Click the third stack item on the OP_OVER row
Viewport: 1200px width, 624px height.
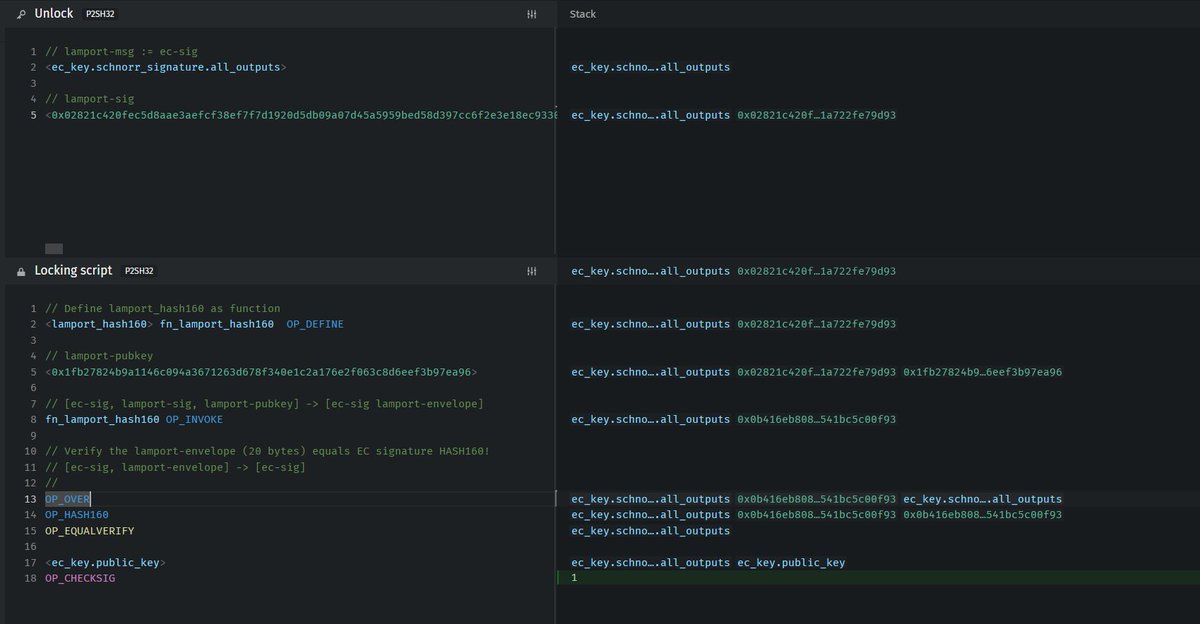[983, 498]
